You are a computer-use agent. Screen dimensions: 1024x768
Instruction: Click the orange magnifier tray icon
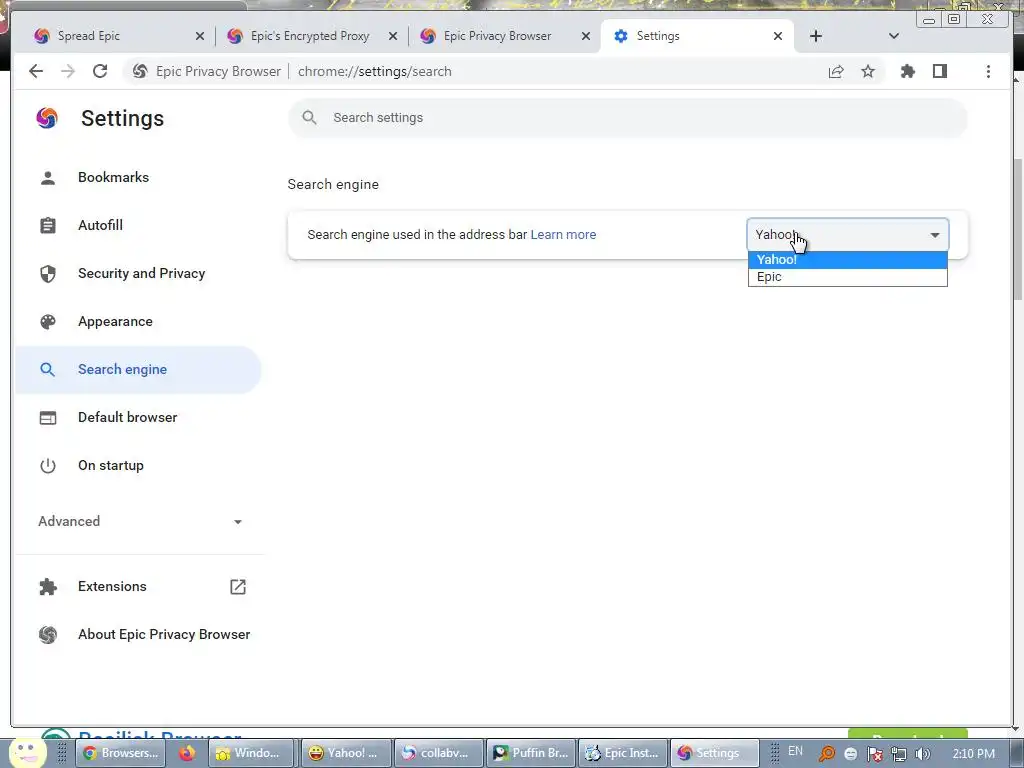[x=827, y=754]
